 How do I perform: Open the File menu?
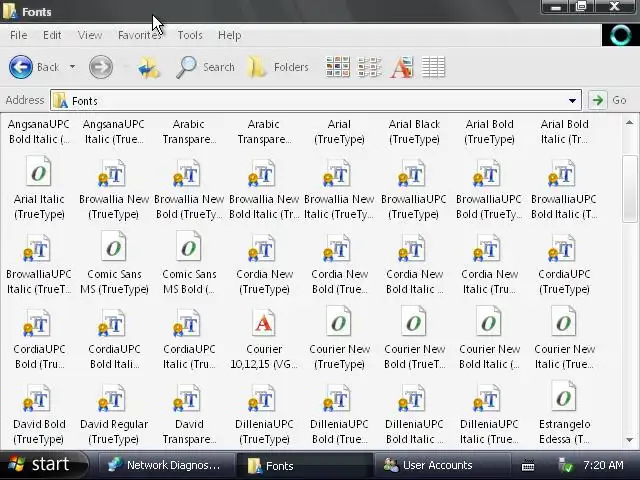(18, 35)
